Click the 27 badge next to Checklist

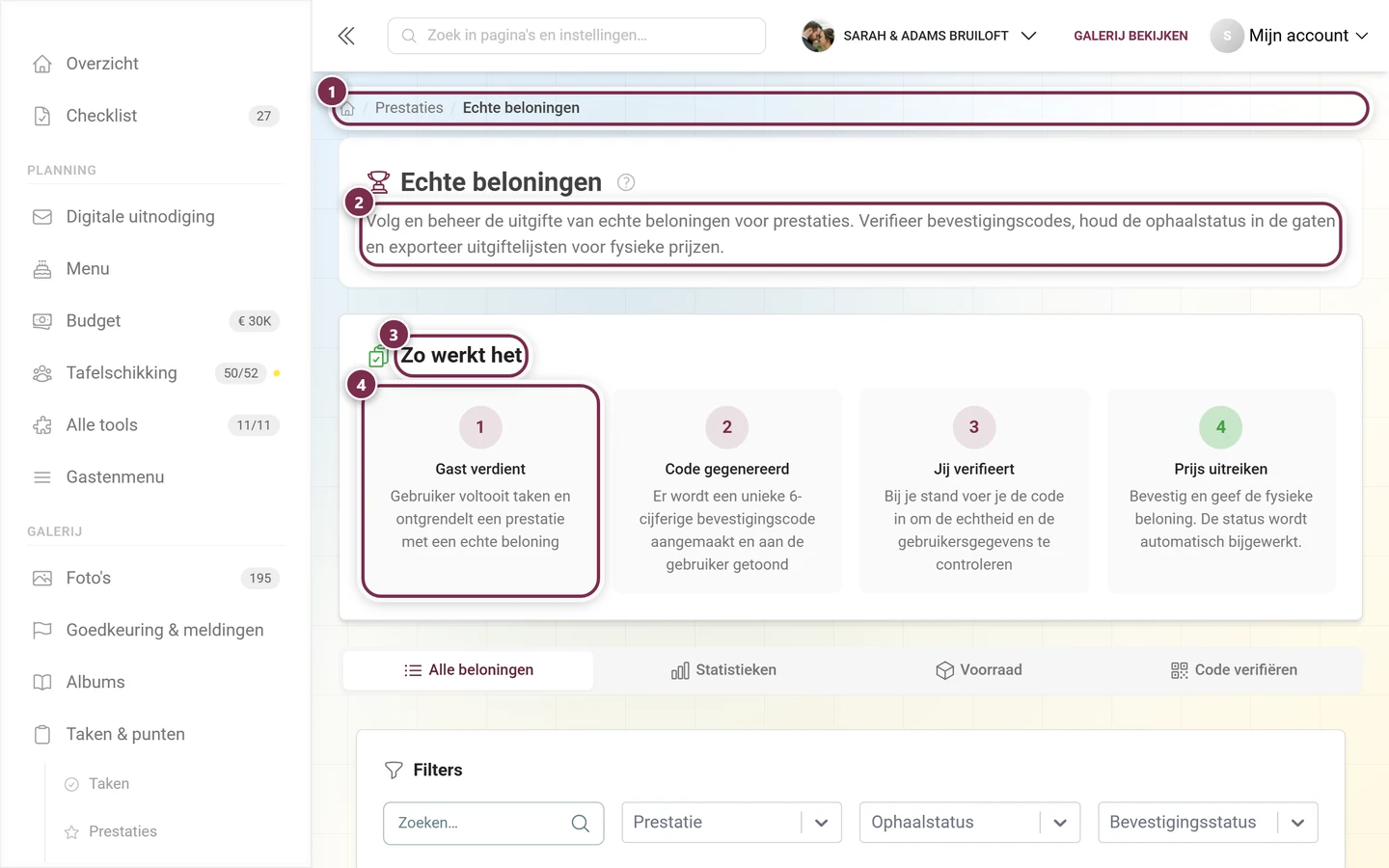(263, 116)
